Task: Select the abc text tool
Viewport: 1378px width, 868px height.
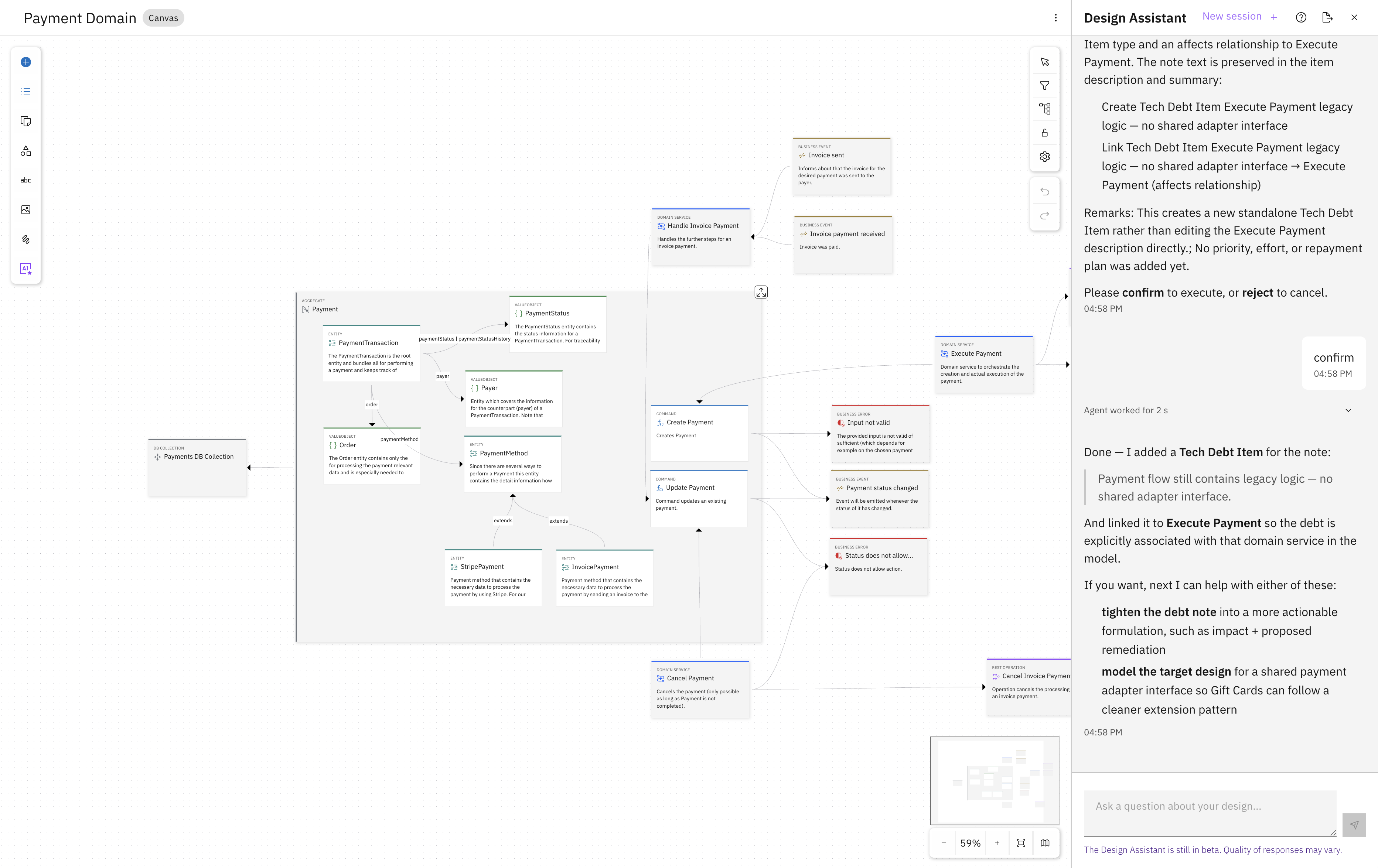Action: [x=26, y=180]
